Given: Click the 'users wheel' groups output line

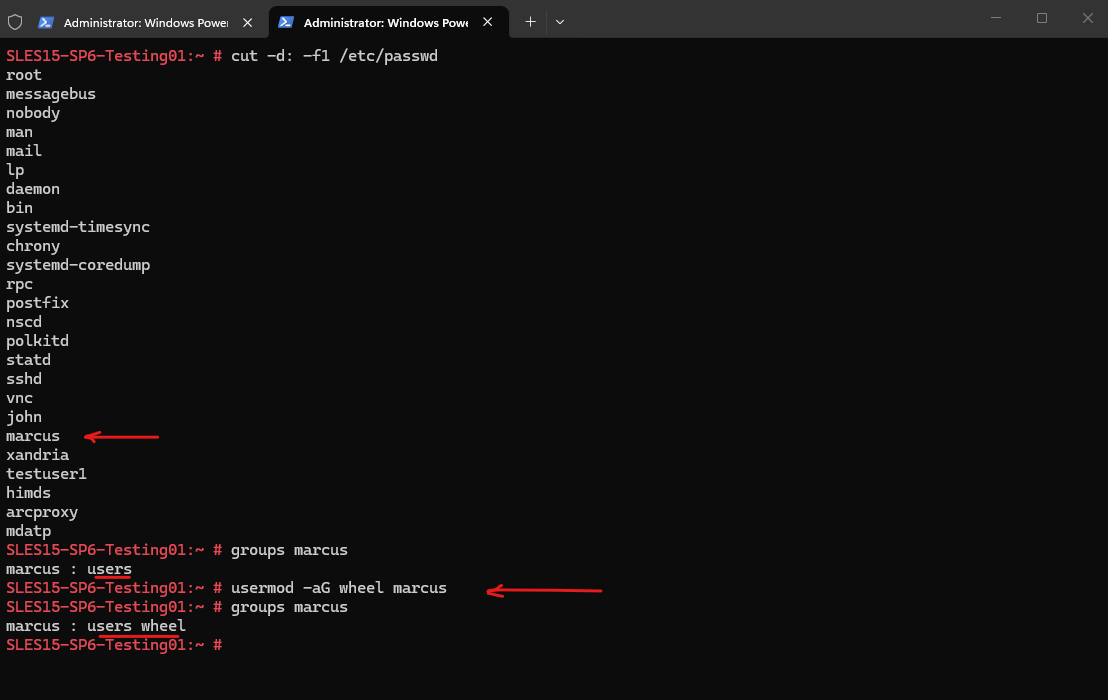Looking at the screenshot, I should click(136, 626).
